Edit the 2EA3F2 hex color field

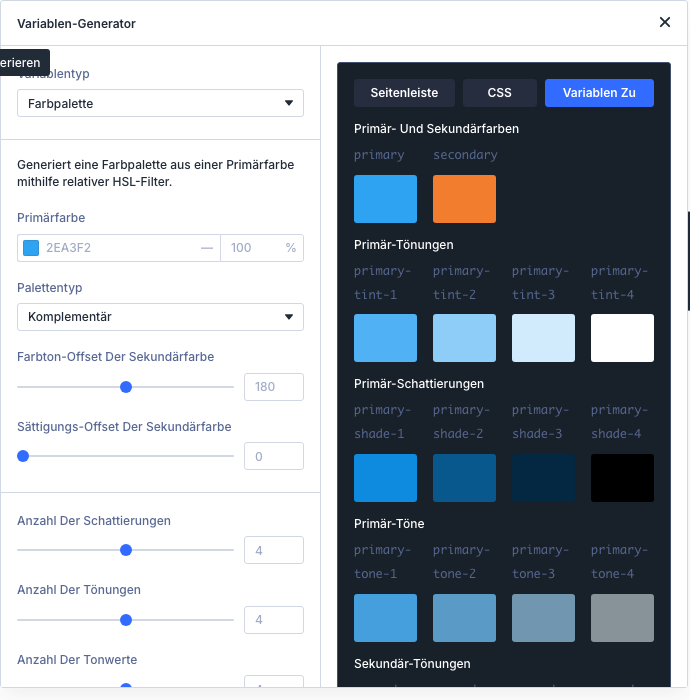pos(118,248)
